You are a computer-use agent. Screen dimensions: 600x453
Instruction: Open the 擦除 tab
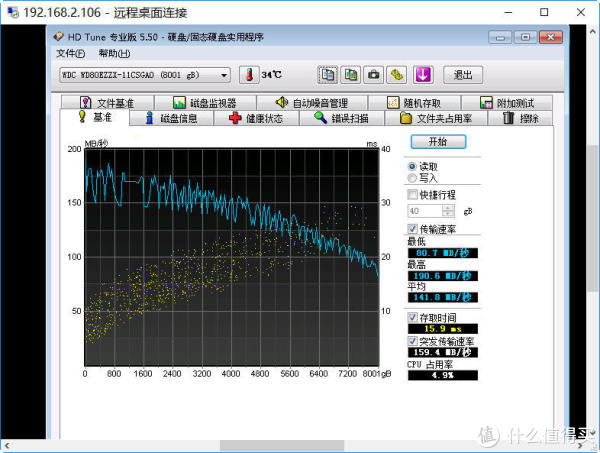[520, 118]
